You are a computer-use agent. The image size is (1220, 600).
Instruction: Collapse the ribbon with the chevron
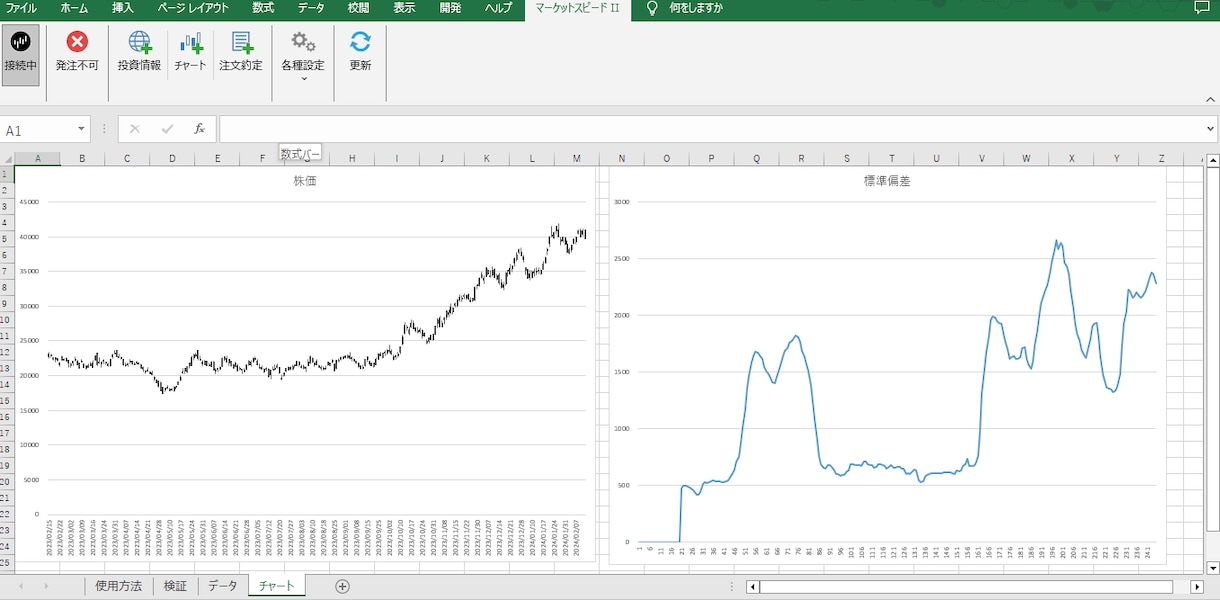click(x=1210, y=99)
